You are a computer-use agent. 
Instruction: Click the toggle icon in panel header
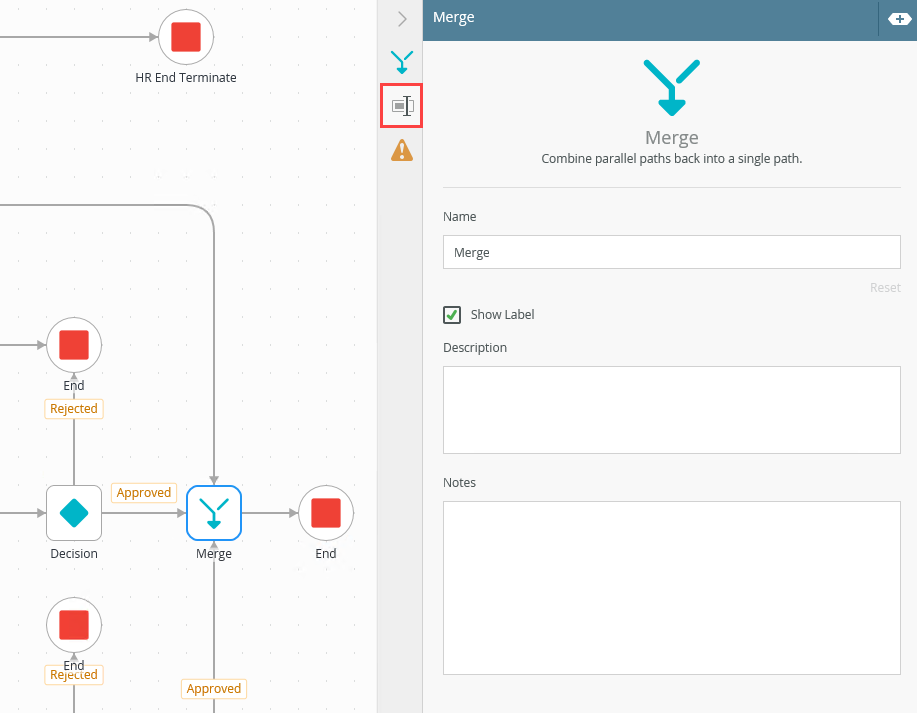(x=897, y=19)
